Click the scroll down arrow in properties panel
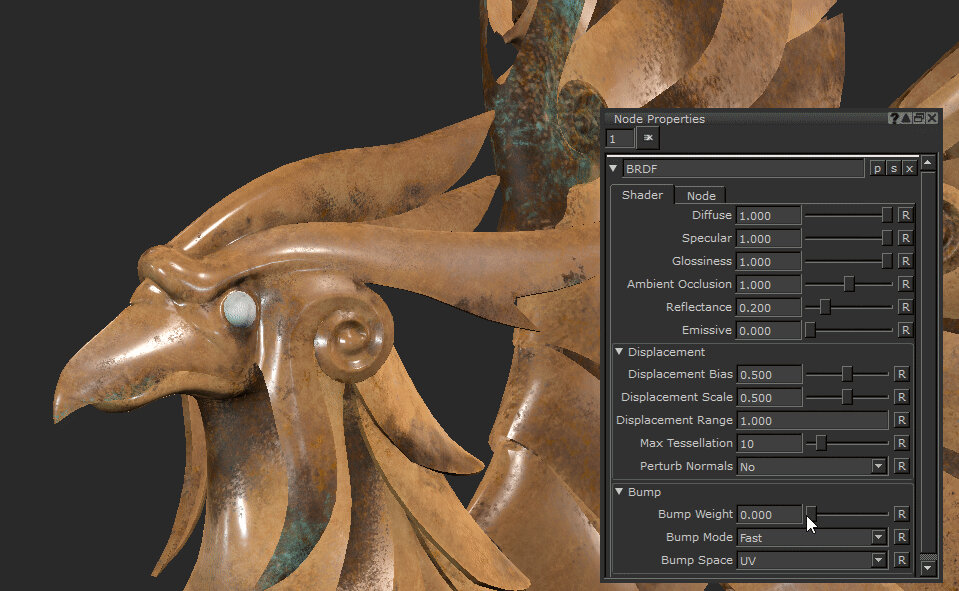 click(928, 568)
